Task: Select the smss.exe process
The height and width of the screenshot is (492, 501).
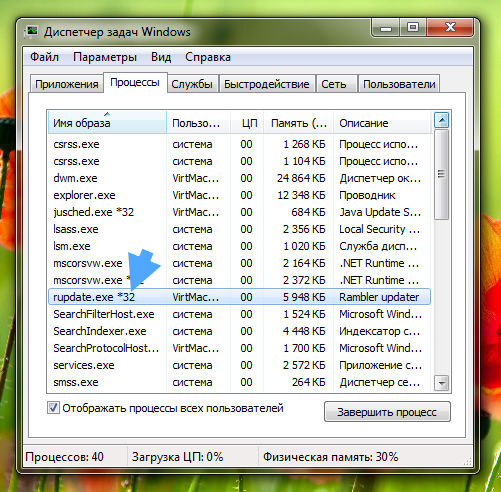Action: (239, 382)
